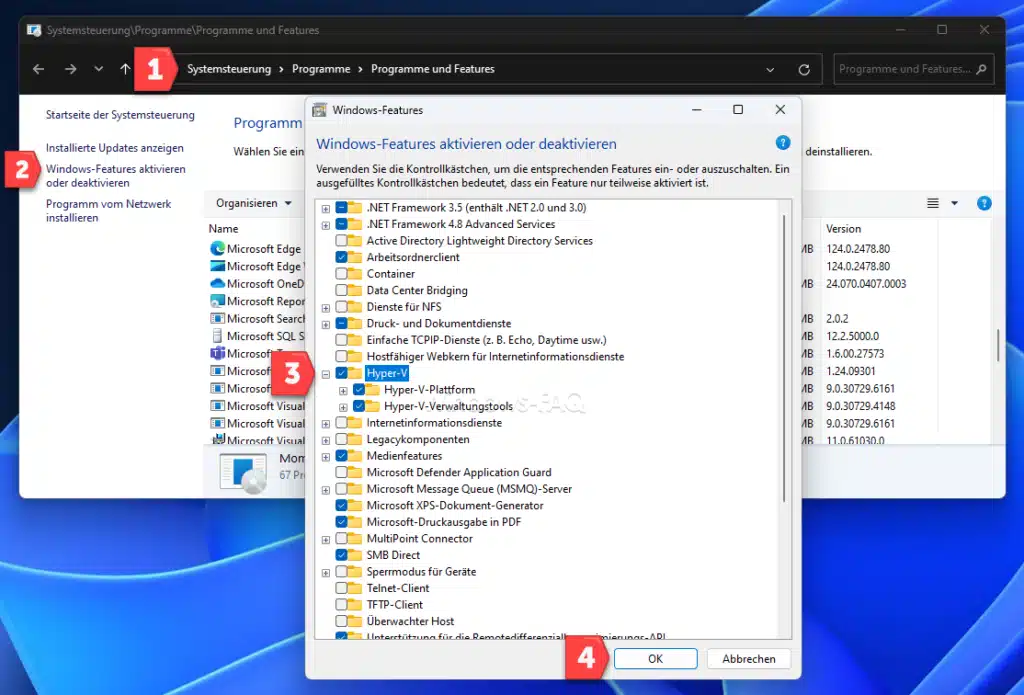Image resolution: width=1024 pixels, height=695 pixels.
Task: Toggle Hyper-V checkbox
Action: 341,373
